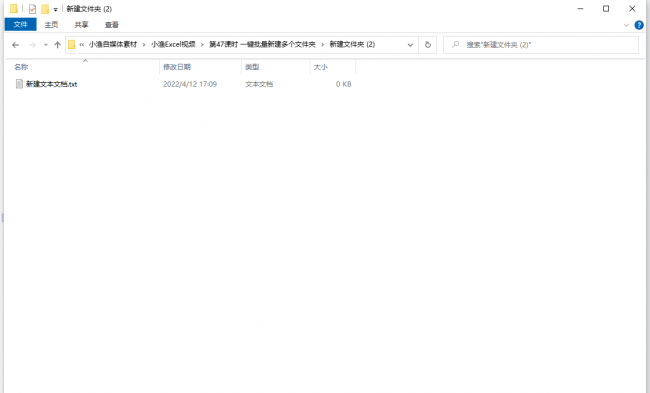Open the 共享 ribbon tab
The height and width of the screenshot is (393, 650).
(x=81, y=25)
